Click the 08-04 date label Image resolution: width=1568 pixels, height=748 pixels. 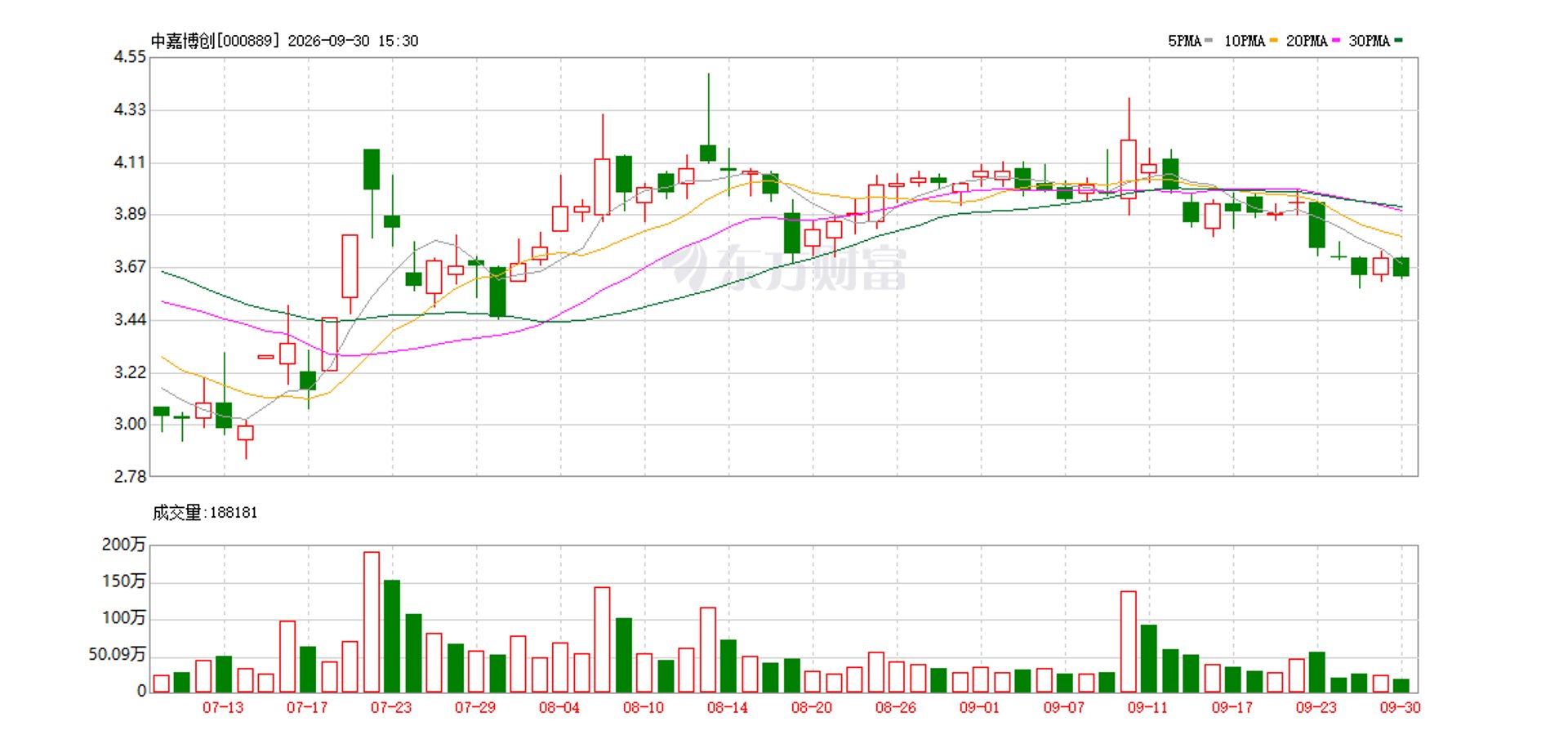point(559,708)
